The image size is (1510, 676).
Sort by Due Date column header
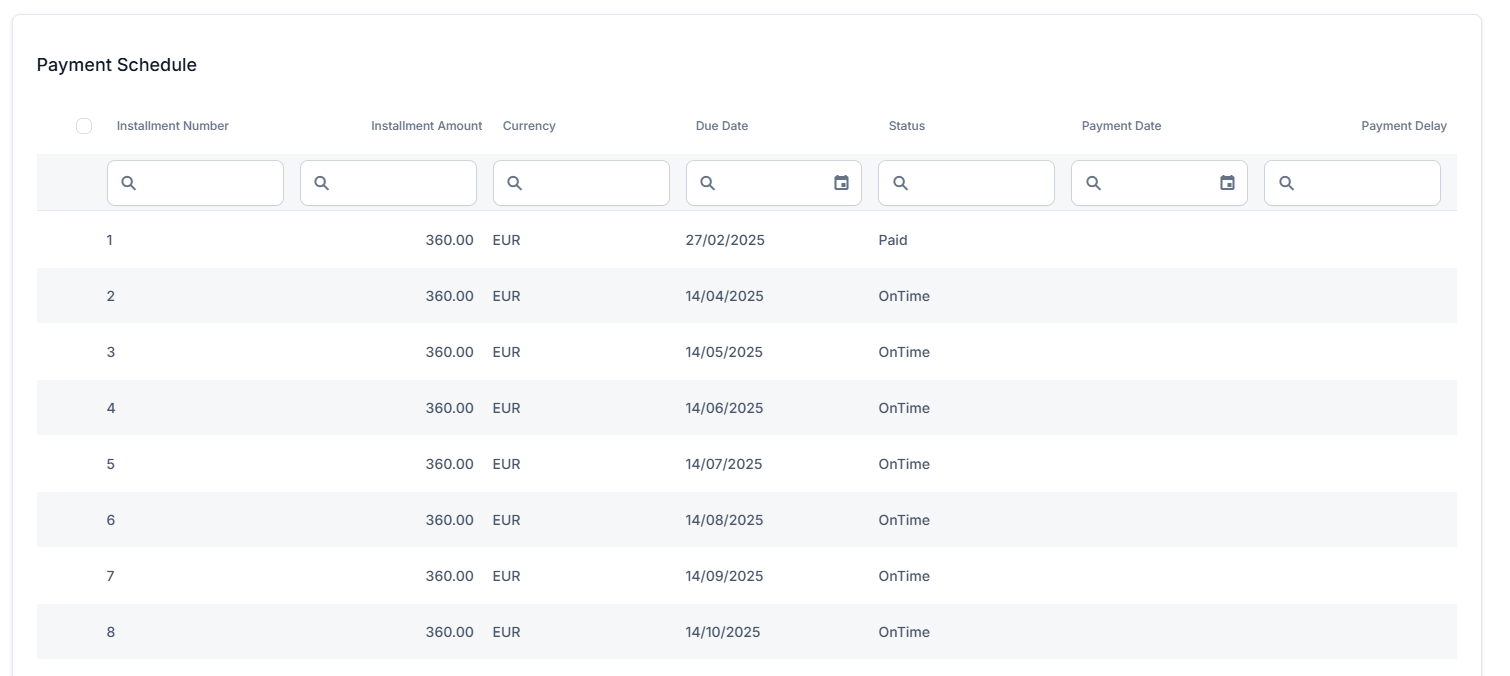coord(722,126)
